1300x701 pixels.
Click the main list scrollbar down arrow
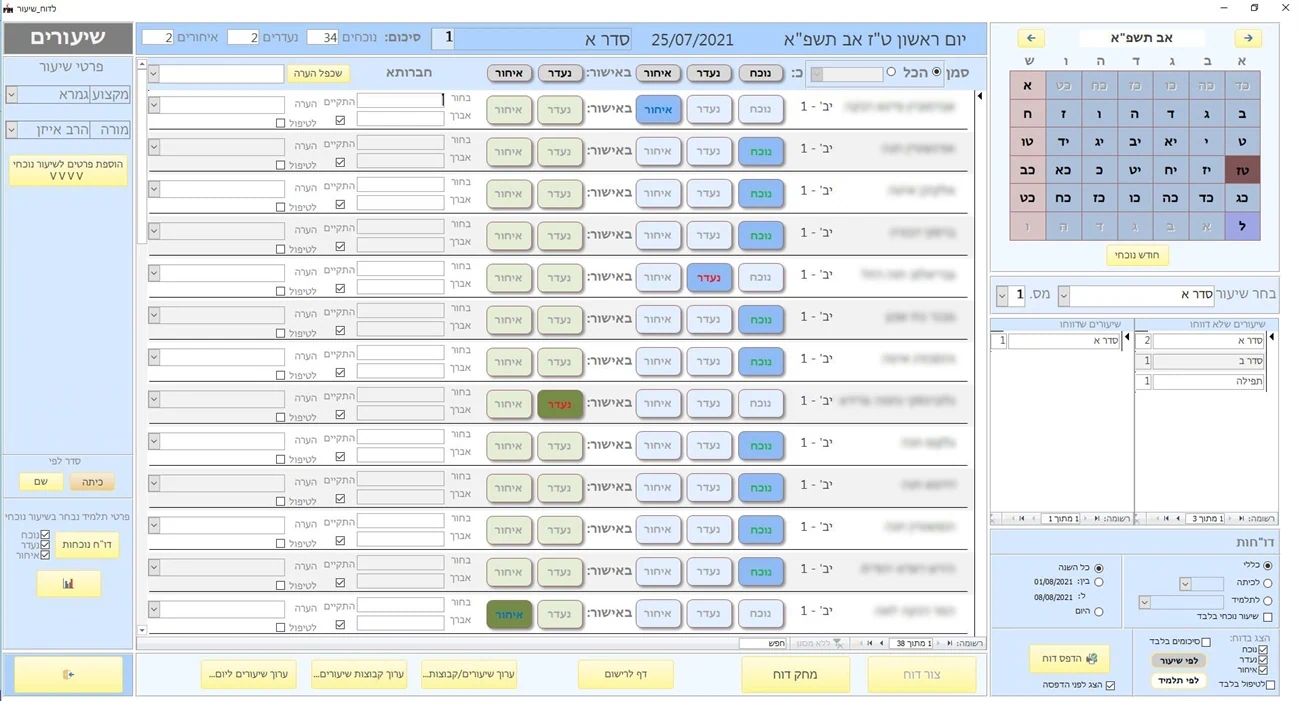pyautogui.click(x=142, y=630)
